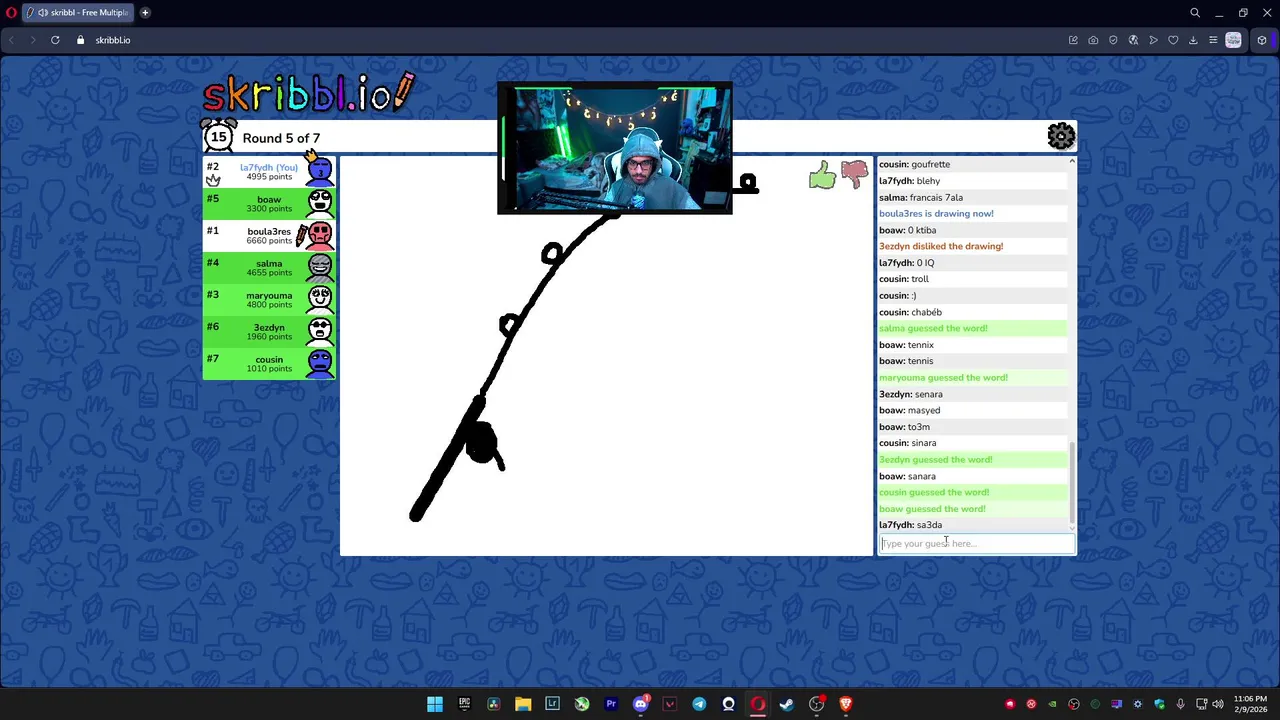Focus the guess input field
The height and width of the screenshot is (720, 1280).
977,543
